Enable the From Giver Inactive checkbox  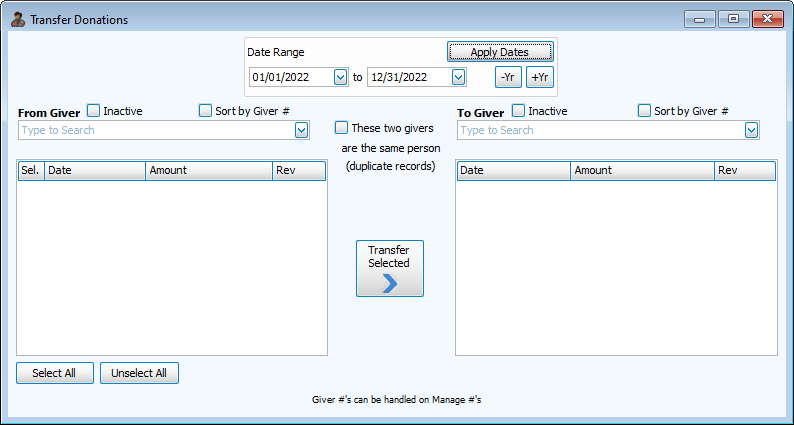(x=94, y=111)
